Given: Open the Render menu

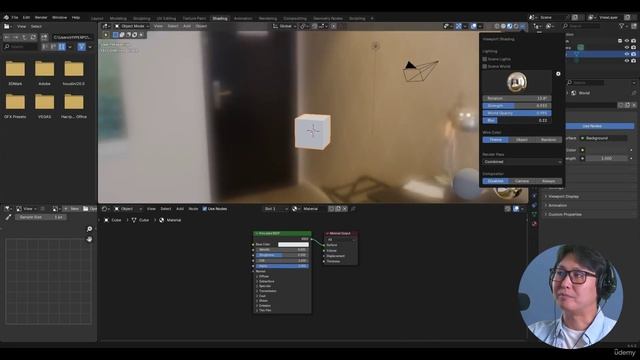Looking at the screenshot, I should pos(41,18).
